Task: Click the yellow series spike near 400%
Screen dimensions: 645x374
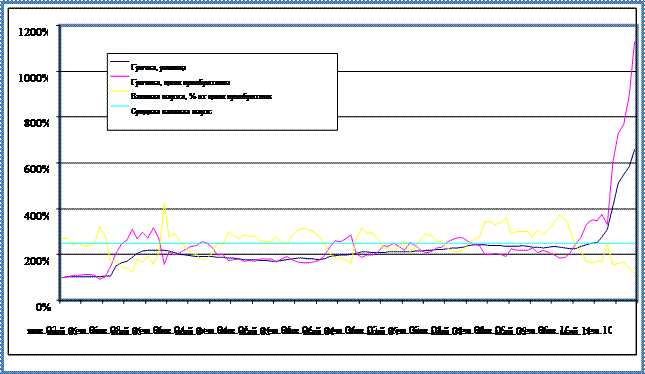Action: tap(164, 204)
